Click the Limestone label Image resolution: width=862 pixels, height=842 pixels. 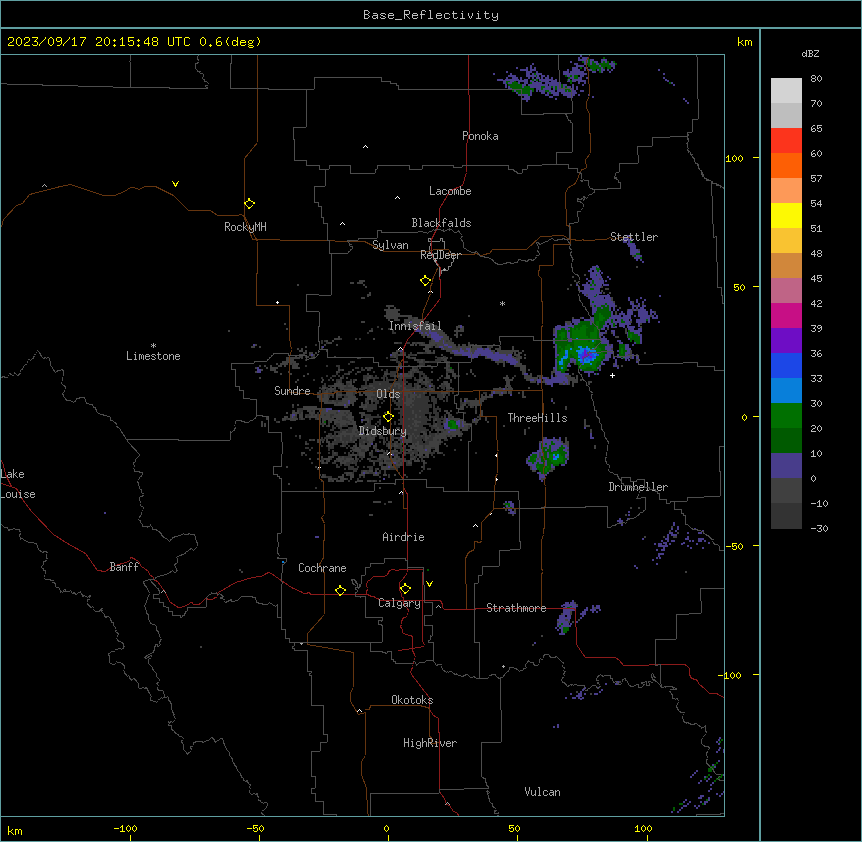(x=153, y=356)
